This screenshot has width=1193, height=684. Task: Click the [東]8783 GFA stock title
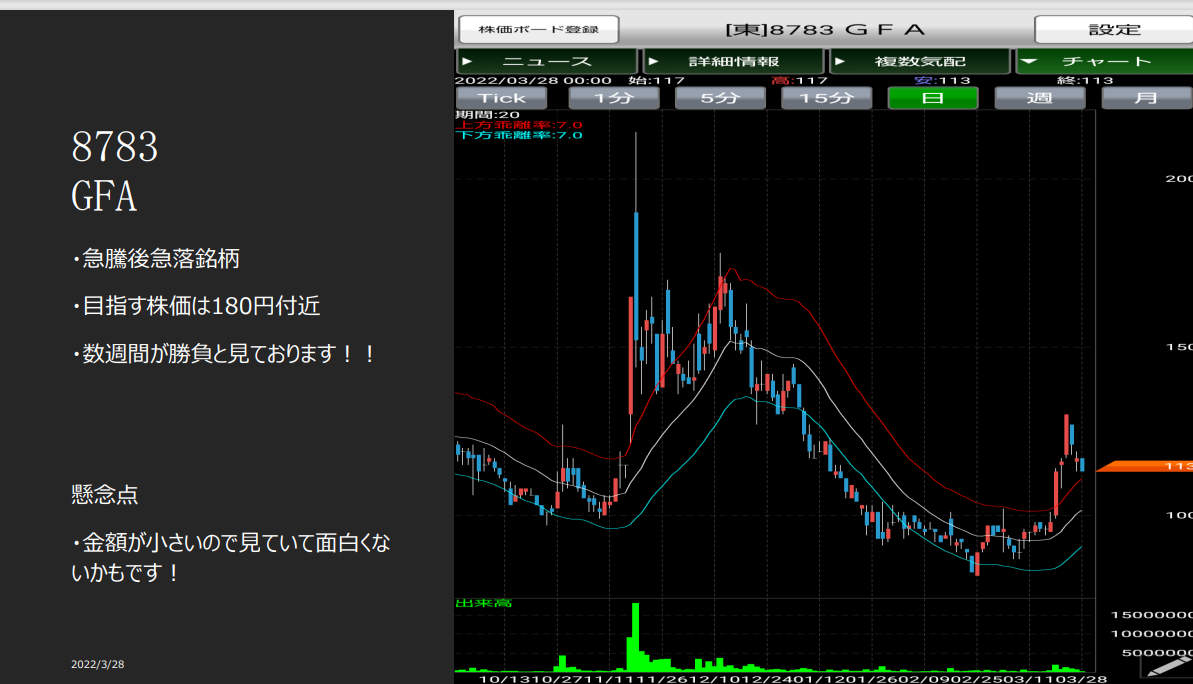(825, 30)
